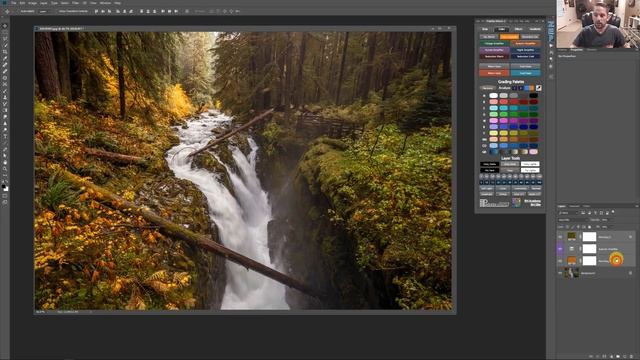
Task: Click the lock position icon
Action: coord(578,227)
